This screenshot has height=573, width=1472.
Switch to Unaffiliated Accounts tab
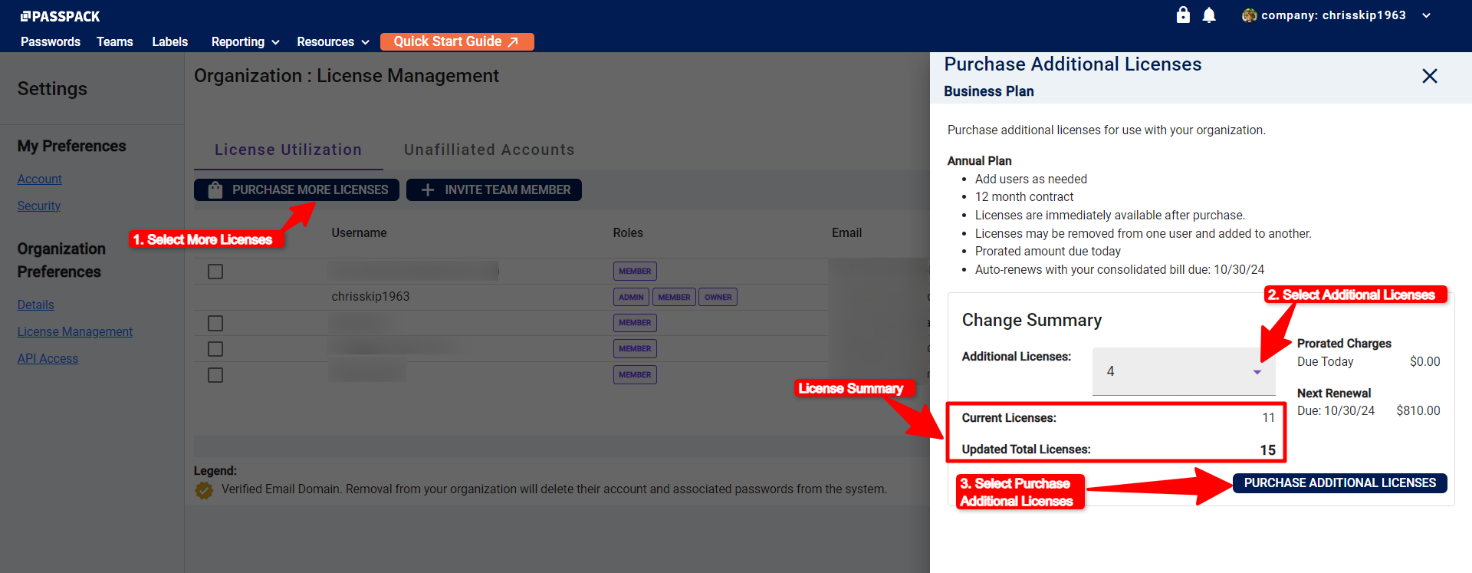pos(489,150)
